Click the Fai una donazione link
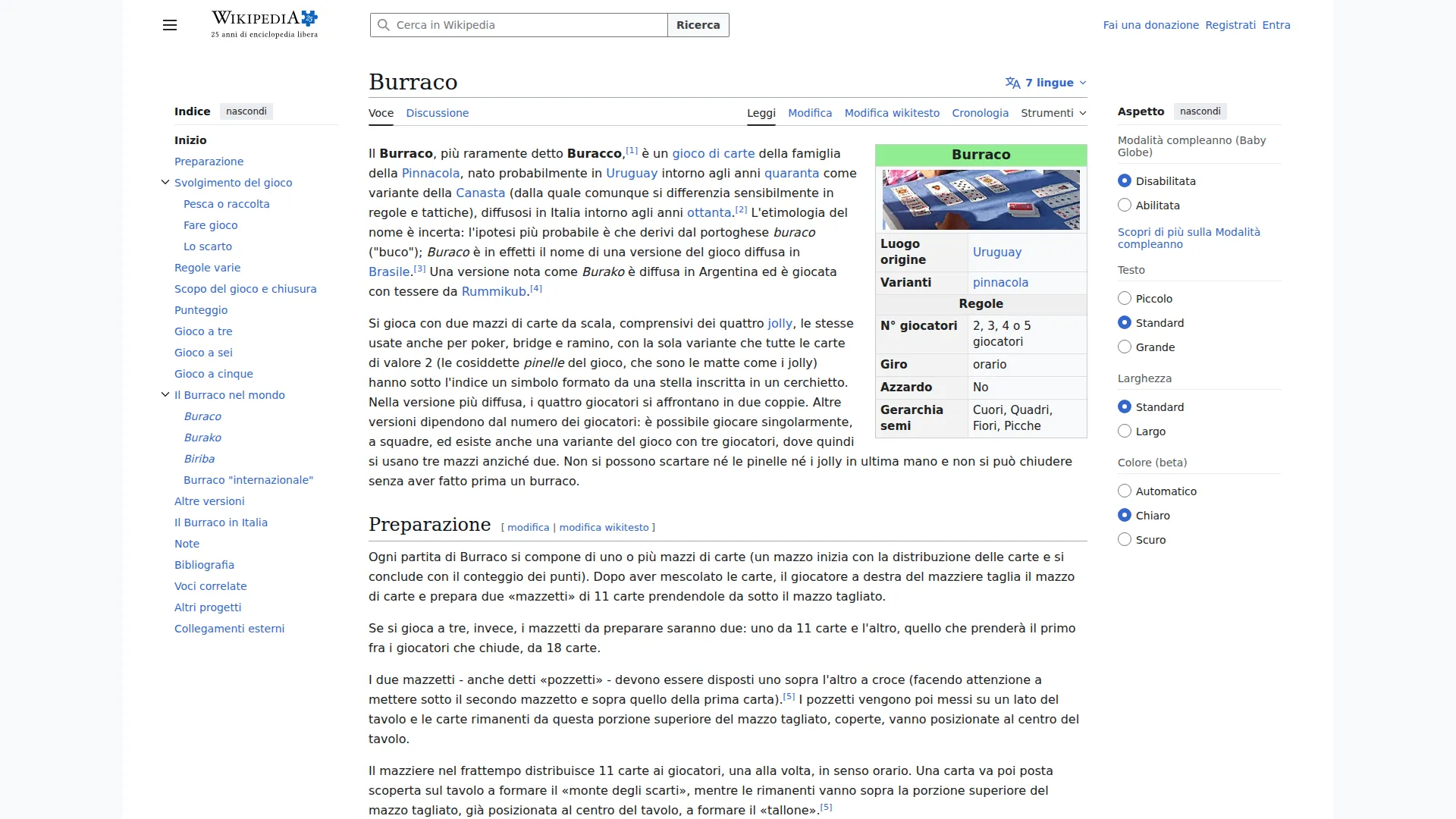 1150,24
